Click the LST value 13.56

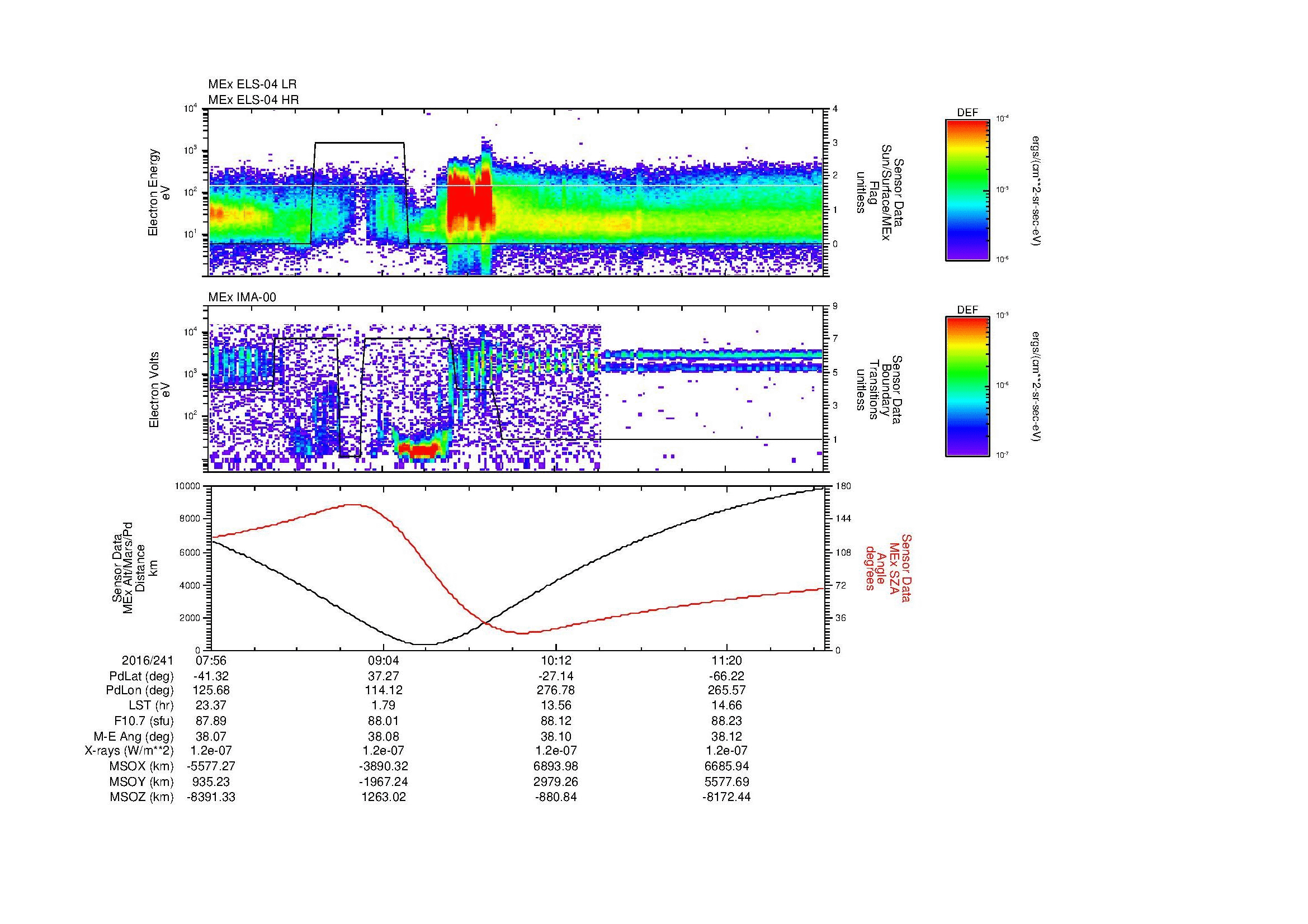(555, 706)
